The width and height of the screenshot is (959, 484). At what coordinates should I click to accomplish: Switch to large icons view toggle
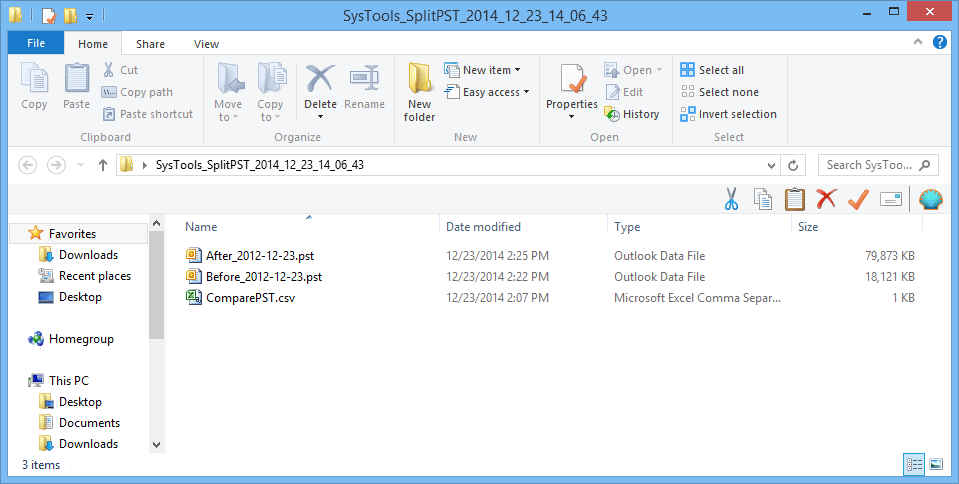[936, 464]
